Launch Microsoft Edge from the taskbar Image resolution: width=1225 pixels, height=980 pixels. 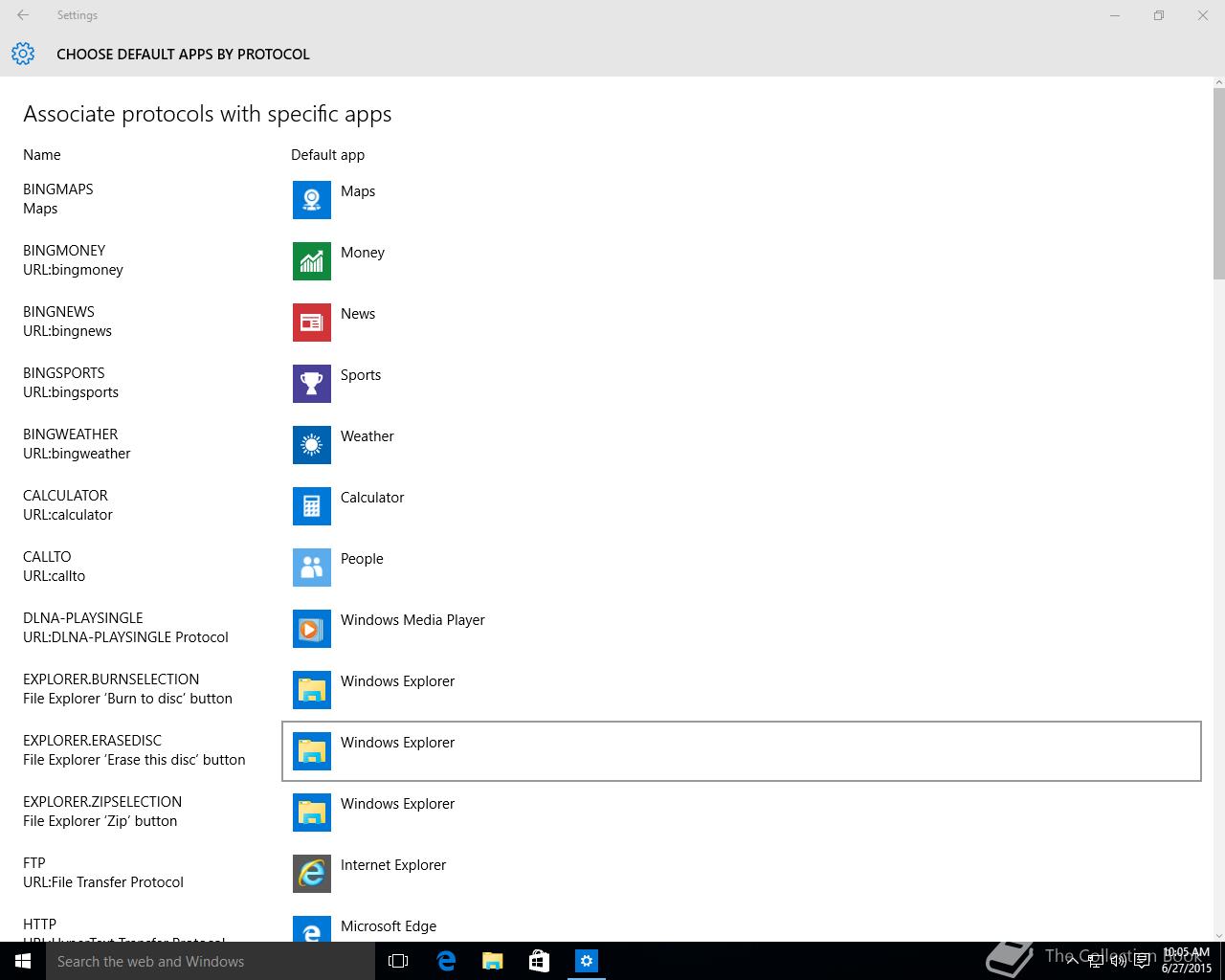(446, 961)
